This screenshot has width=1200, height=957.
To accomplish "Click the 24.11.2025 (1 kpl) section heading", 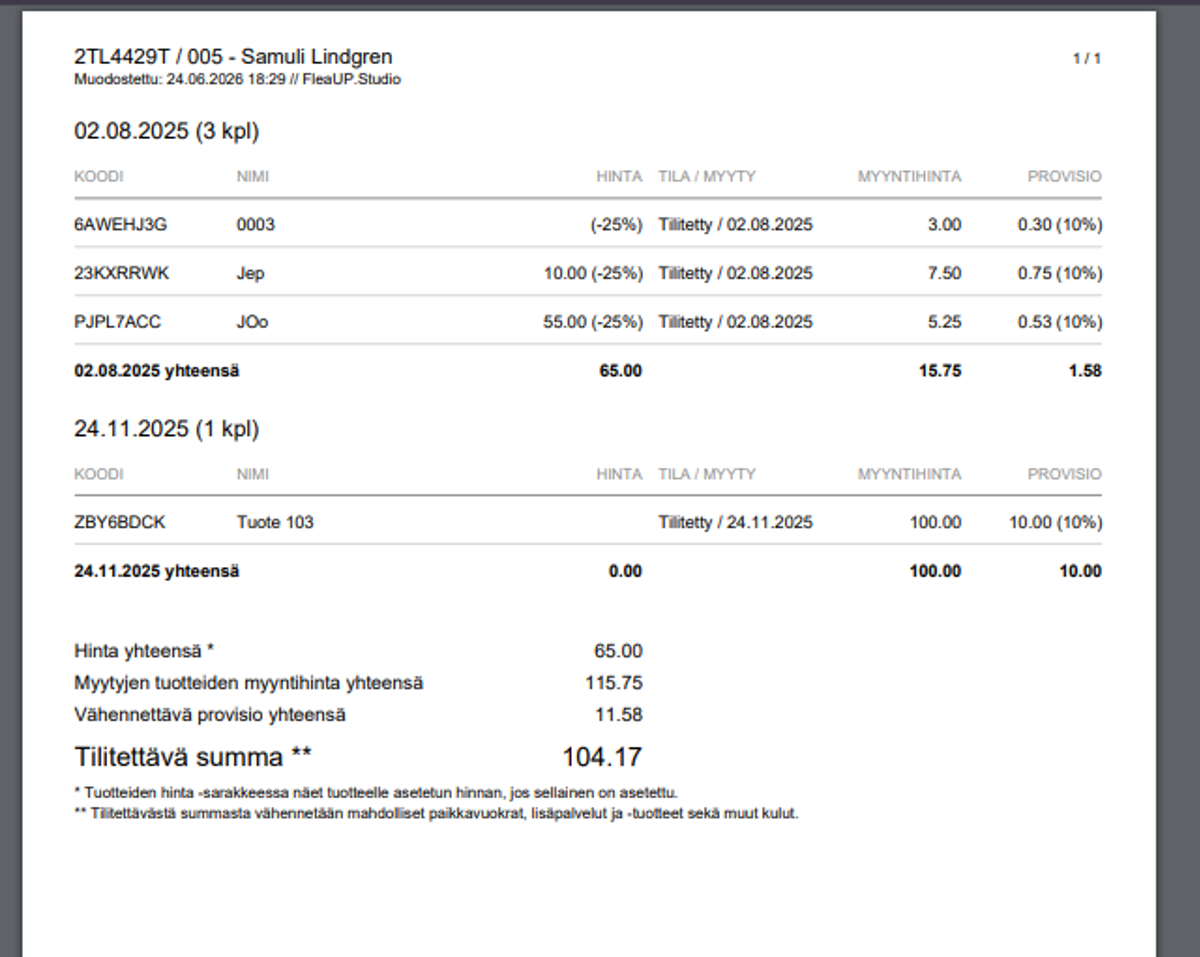I will pos(167,429).
